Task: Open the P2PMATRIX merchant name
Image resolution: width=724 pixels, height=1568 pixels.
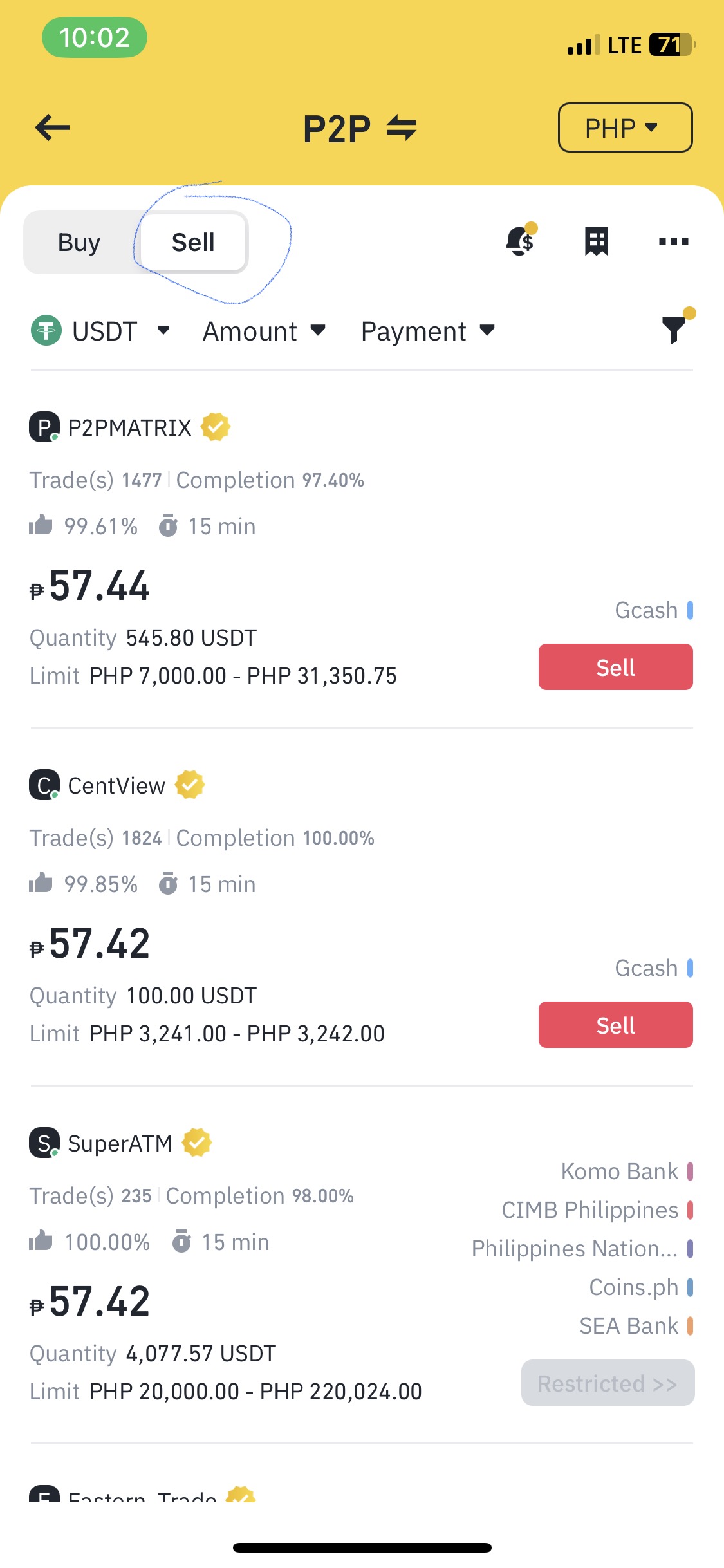Action: tap(130, 427)
